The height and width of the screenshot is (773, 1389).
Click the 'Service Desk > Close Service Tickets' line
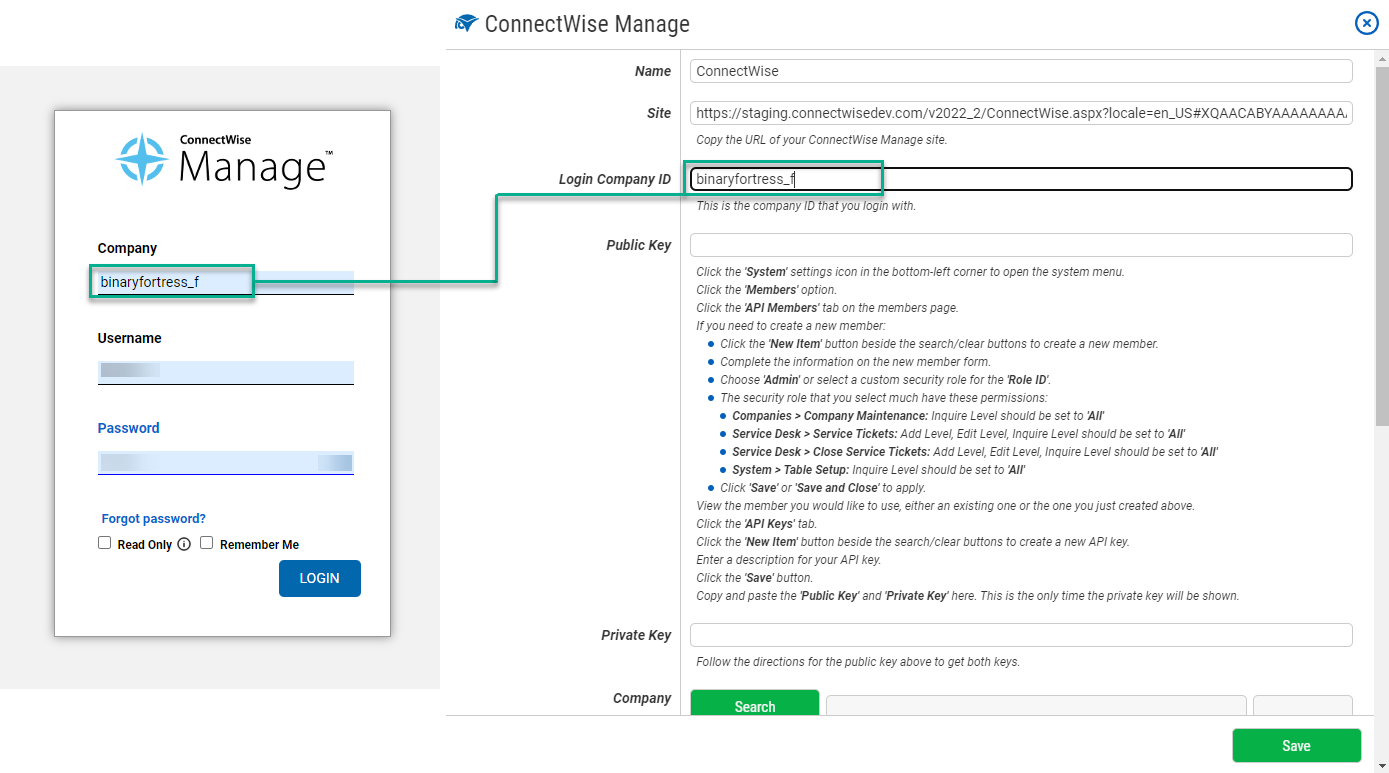975,452
